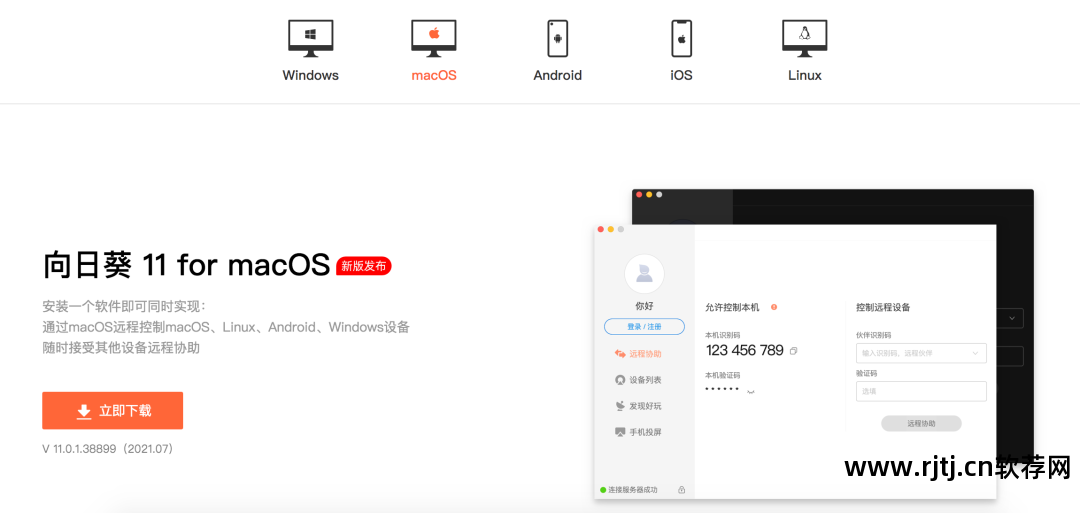This screenshot has width=1080, height=513.
Task: Select the macOS platform tab
Action: click(x=433, y=39)
